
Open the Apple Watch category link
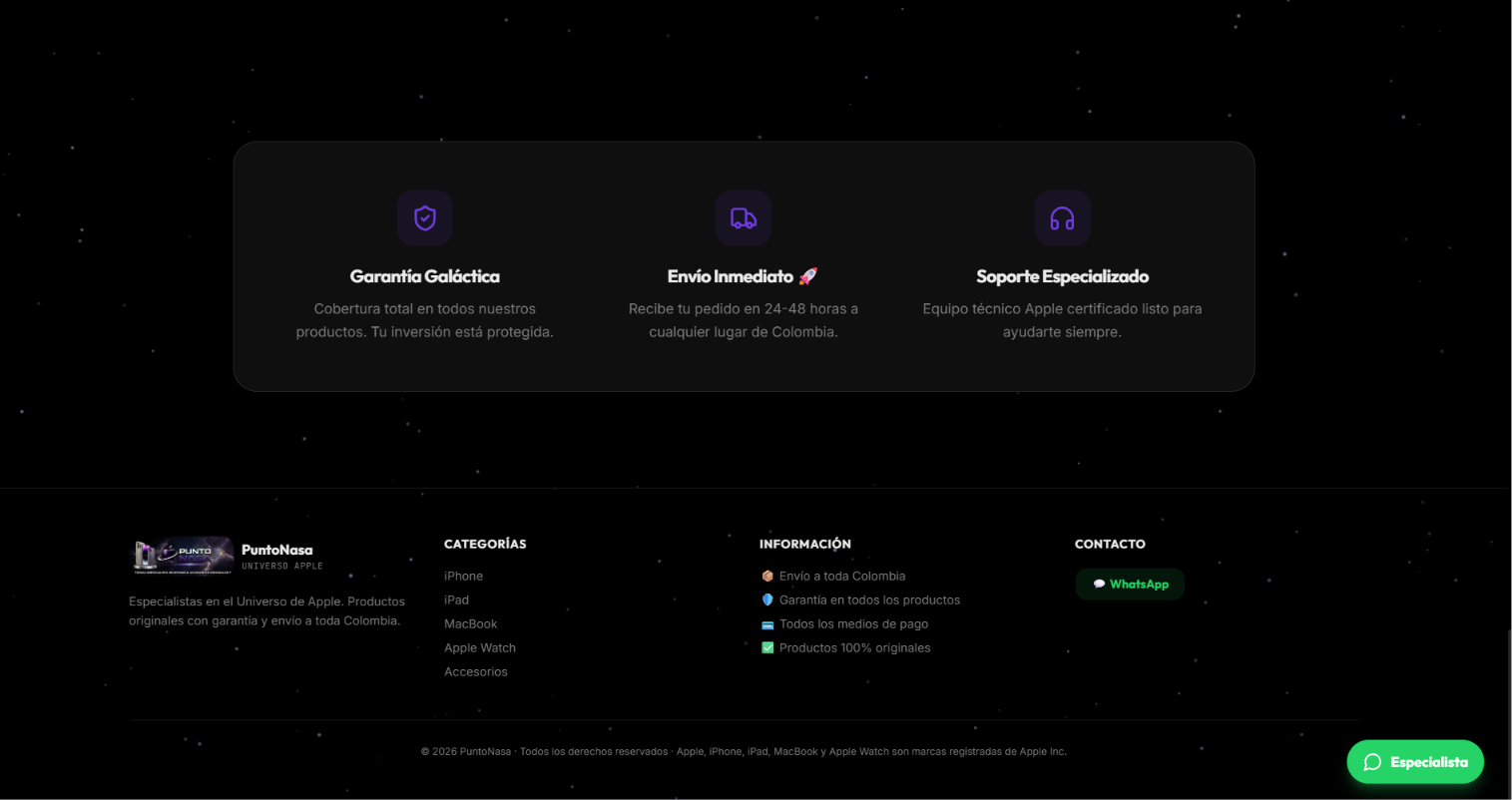pyautogui.click(x=480, y=647)
